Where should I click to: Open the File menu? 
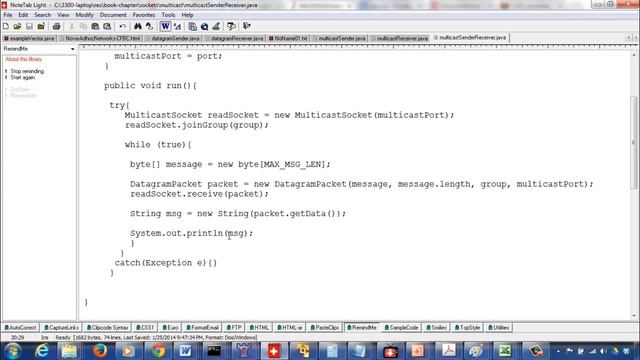[8, 15]
